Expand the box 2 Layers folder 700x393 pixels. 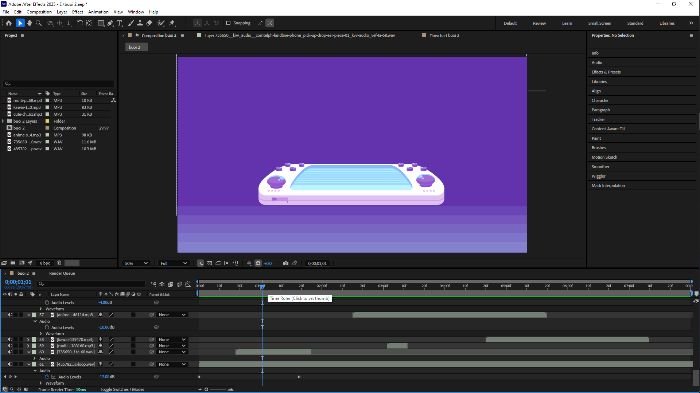[x=3, y=121]
